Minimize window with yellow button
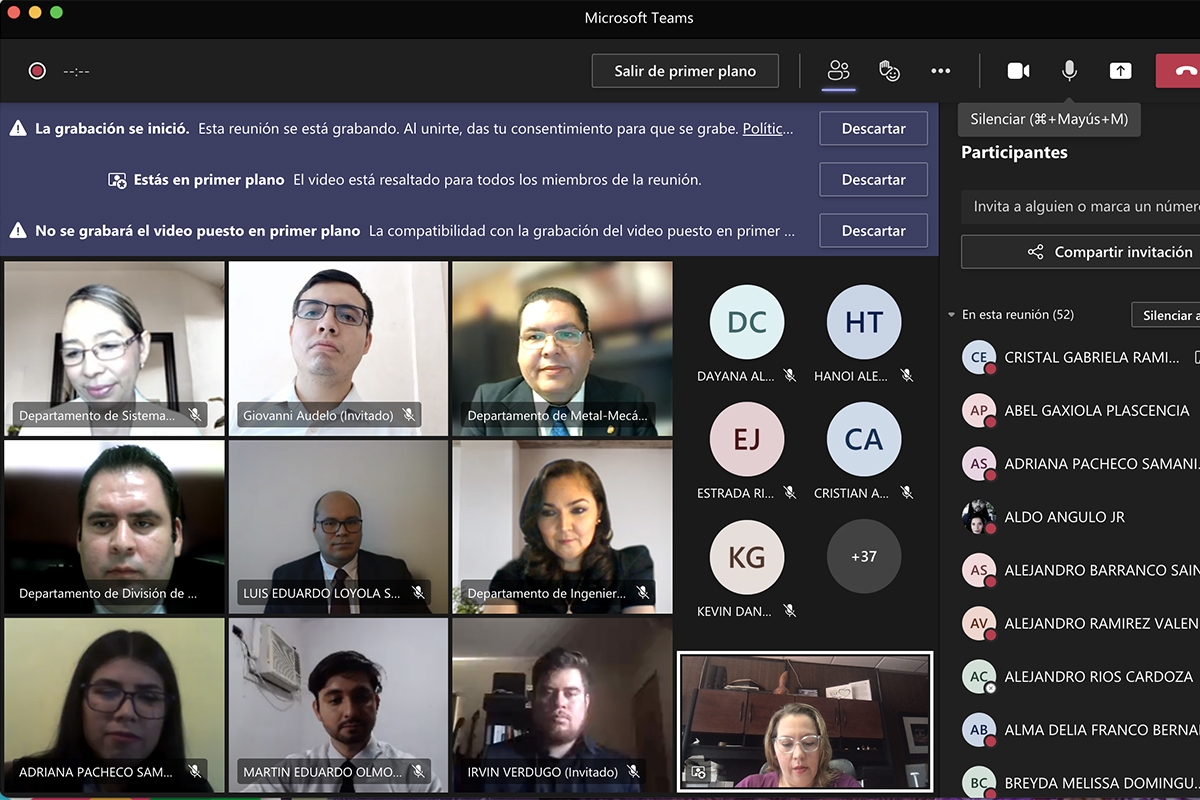This screenshot has width=1200, height=800. [x=35, y=12]
